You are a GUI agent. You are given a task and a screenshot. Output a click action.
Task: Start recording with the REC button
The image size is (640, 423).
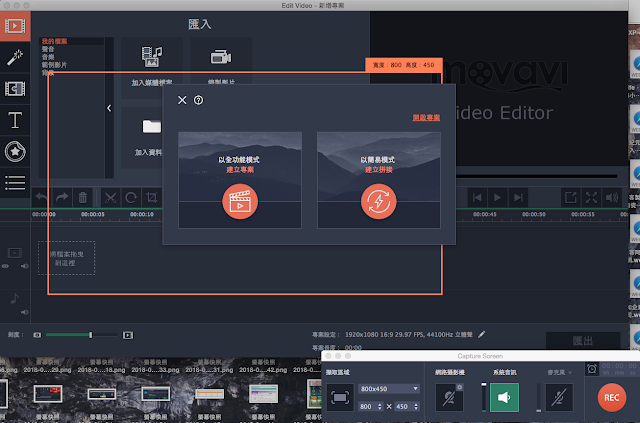pyautogui.click(x=612, y=397)
